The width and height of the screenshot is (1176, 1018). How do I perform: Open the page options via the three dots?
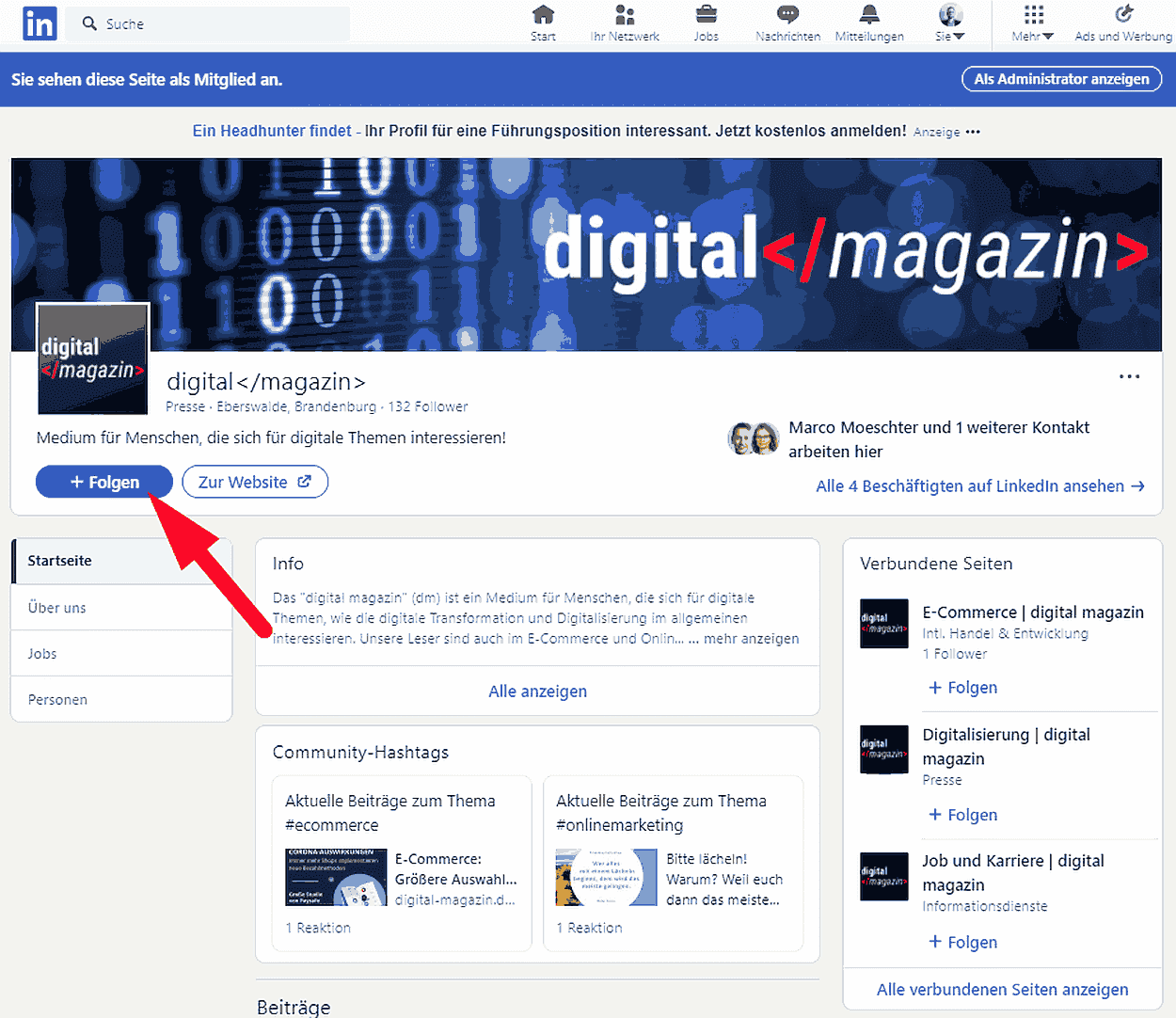click(1128, 376)
